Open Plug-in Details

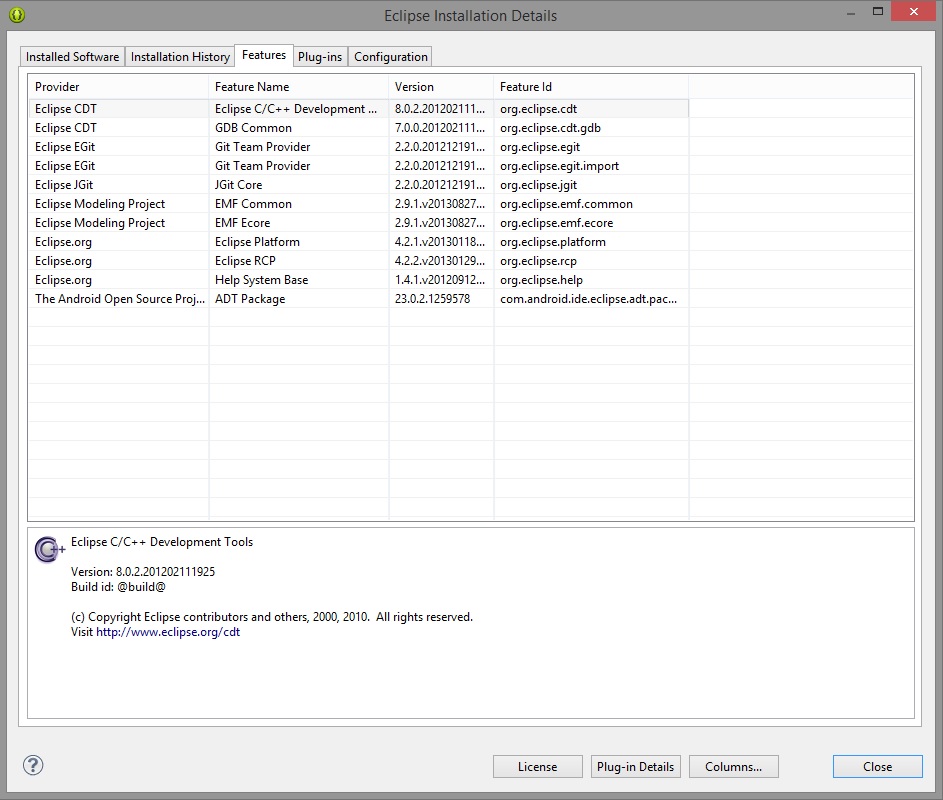click(x=636, y=766)
